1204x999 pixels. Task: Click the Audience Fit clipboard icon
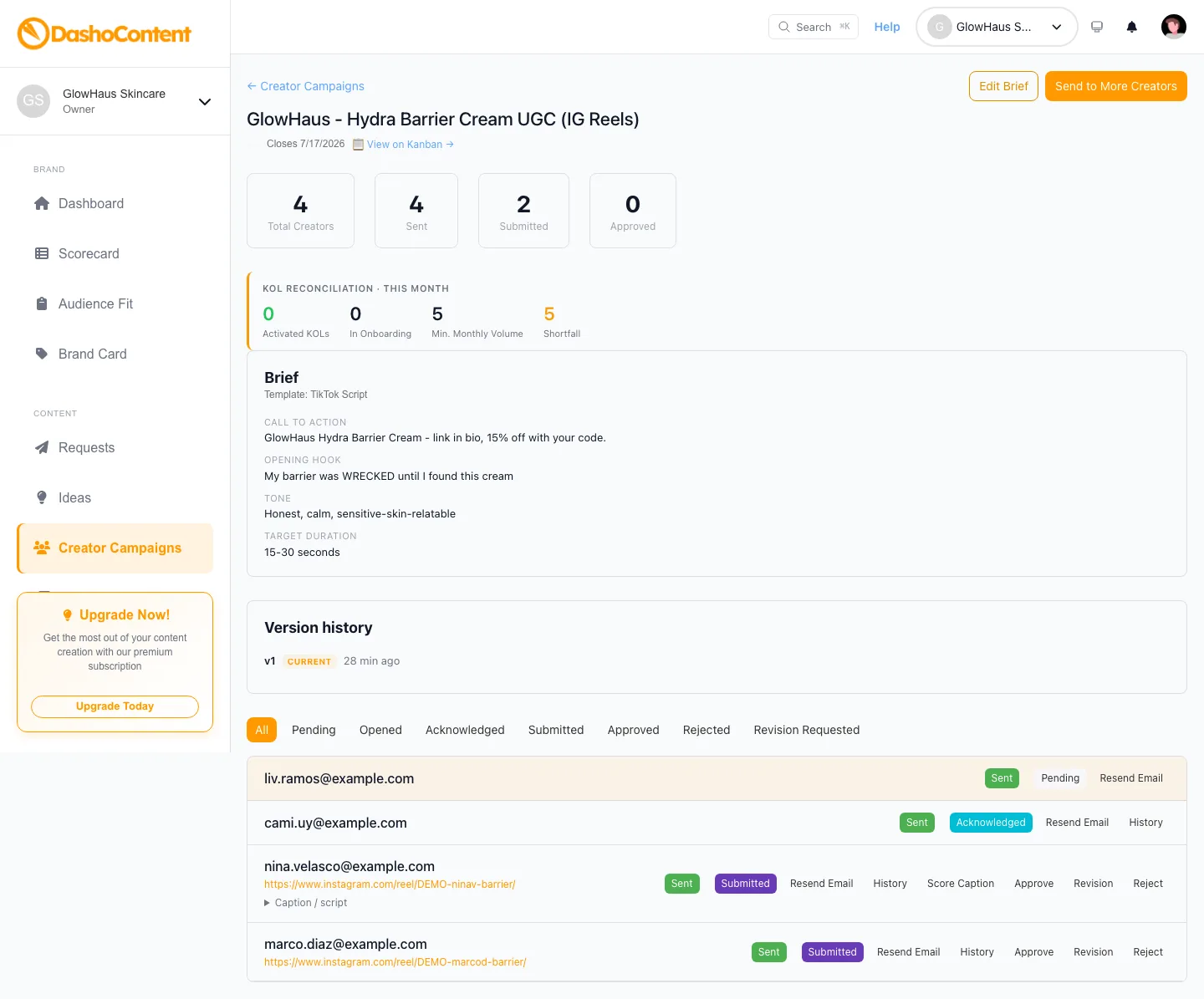coord(42,303)
